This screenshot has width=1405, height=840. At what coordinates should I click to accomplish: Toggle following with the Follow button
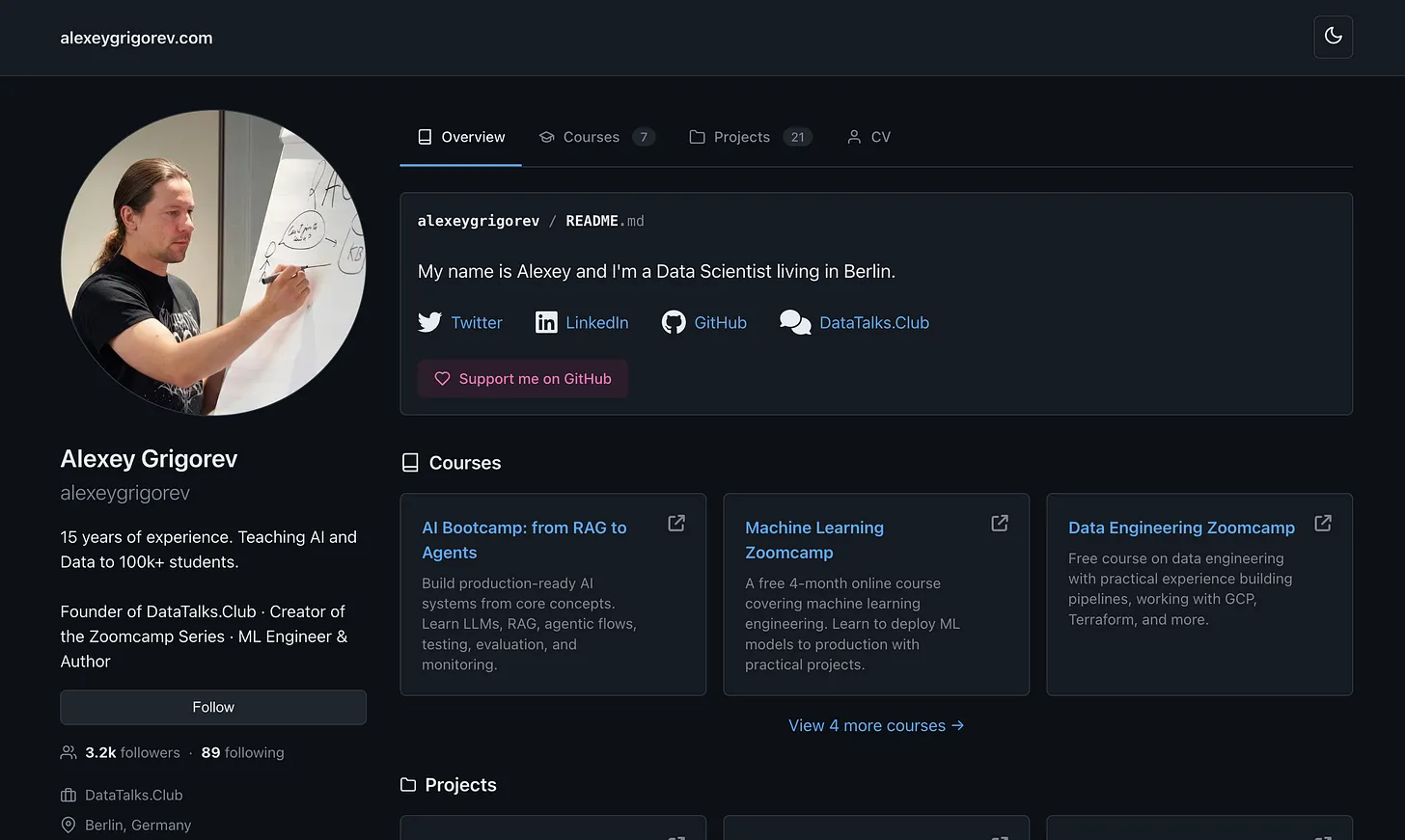pos(212,707)
